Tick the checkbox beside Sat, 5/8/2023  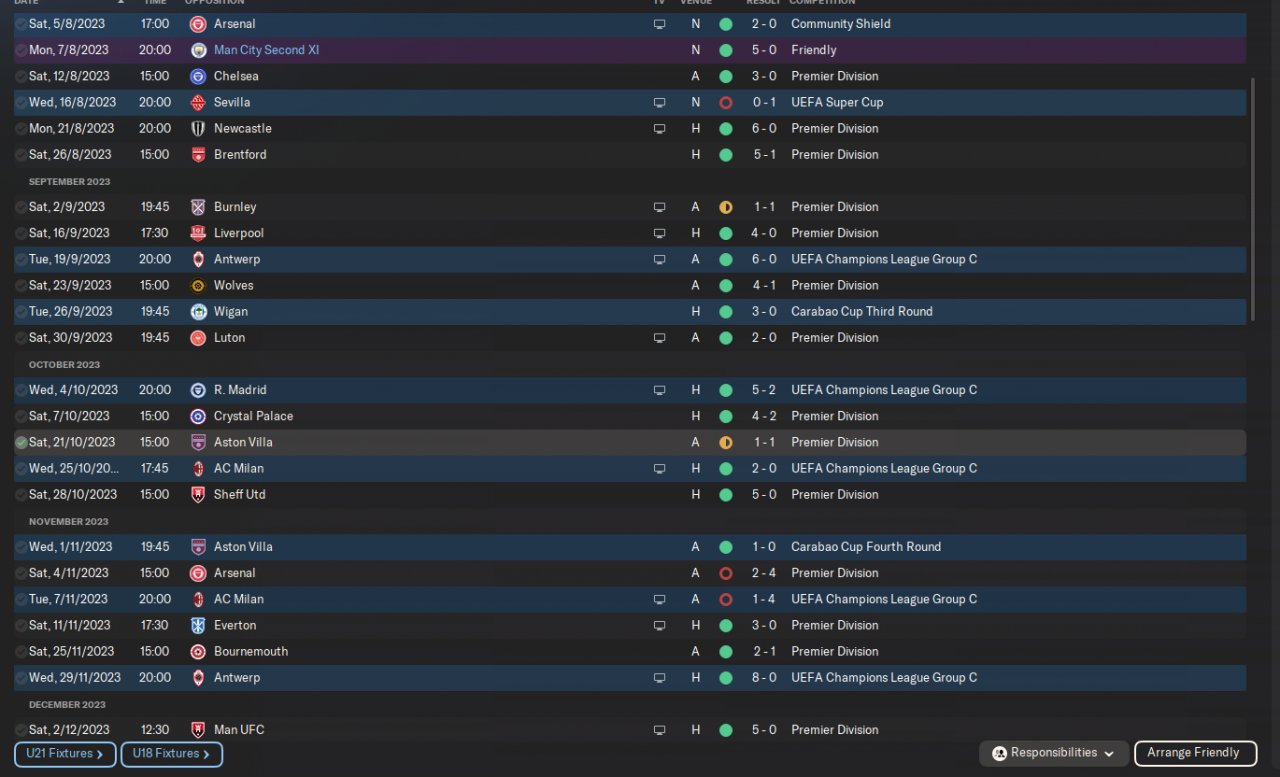click(21, 24)
